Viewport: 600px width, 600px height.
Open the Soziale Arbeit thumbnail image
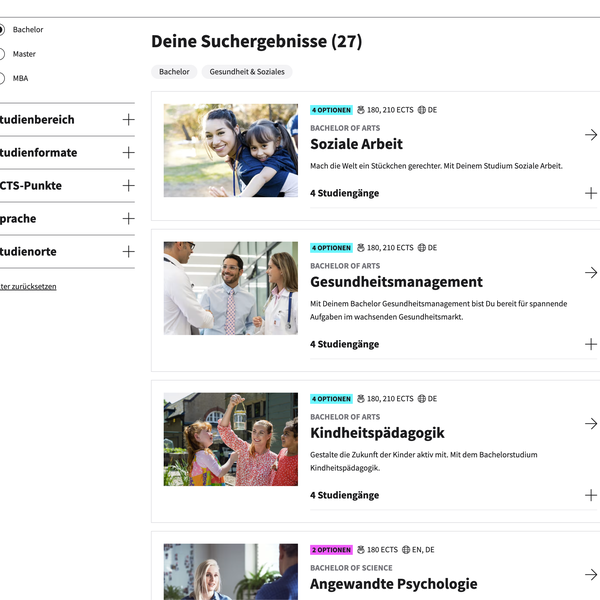pyautogui.click(x=231, y=150)
